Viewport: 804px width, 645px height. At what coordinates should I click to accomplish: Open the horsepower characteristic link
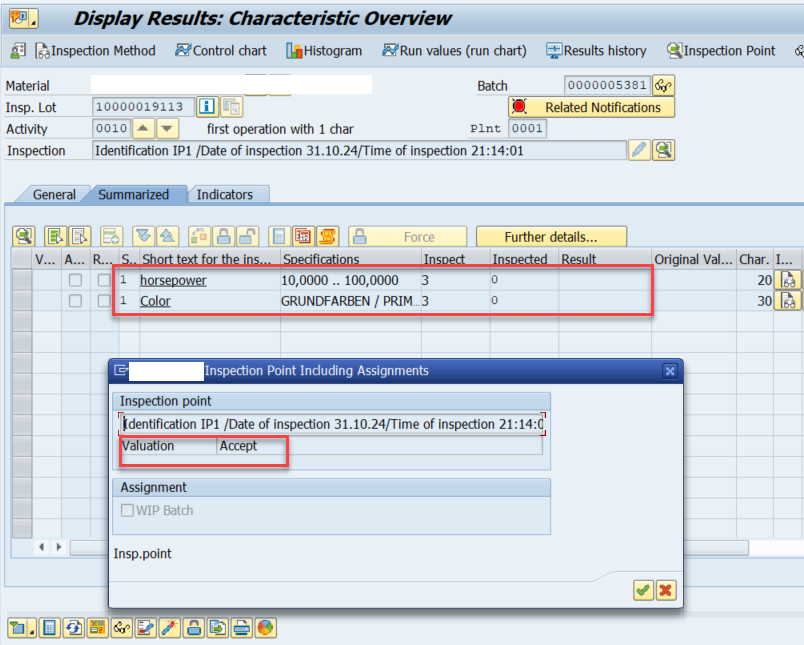tap(173, 280)
